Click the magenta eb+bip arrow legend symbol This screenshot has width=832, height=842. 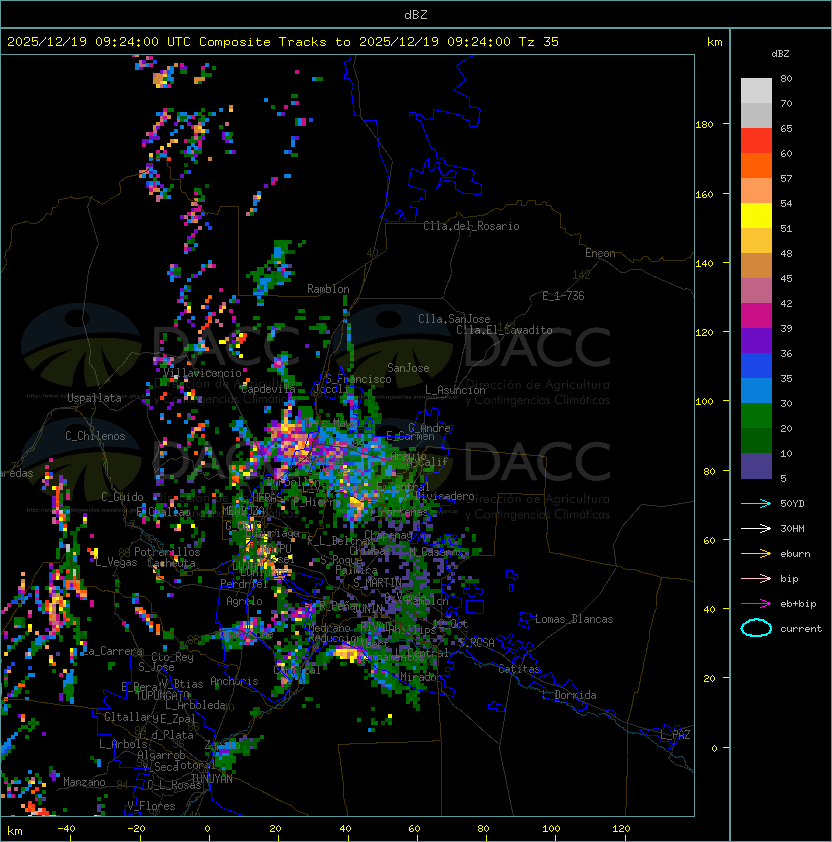tap(756, 604)
